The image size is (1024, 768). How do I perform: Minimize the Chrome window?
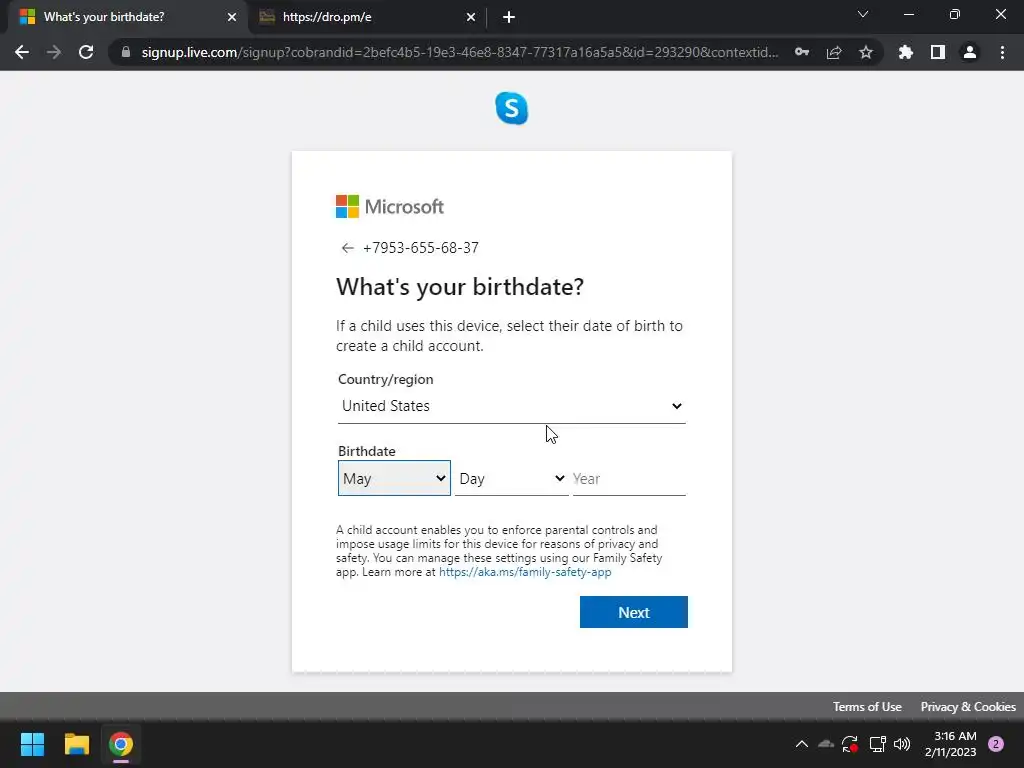[908, 14]
